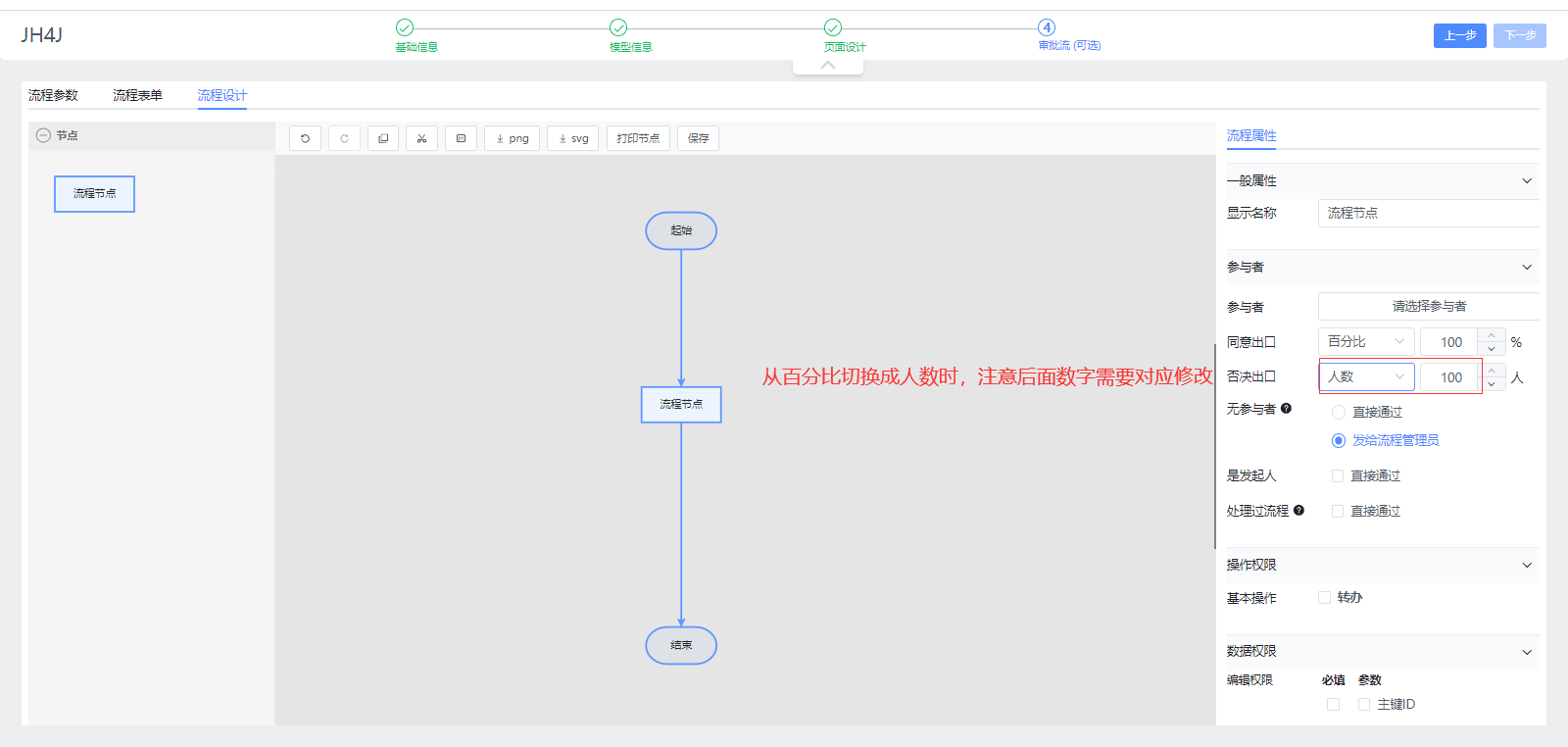1568x747 pixels.
Task: Click 请选择参与者 selector
Action: click(x=1428, y=306)
